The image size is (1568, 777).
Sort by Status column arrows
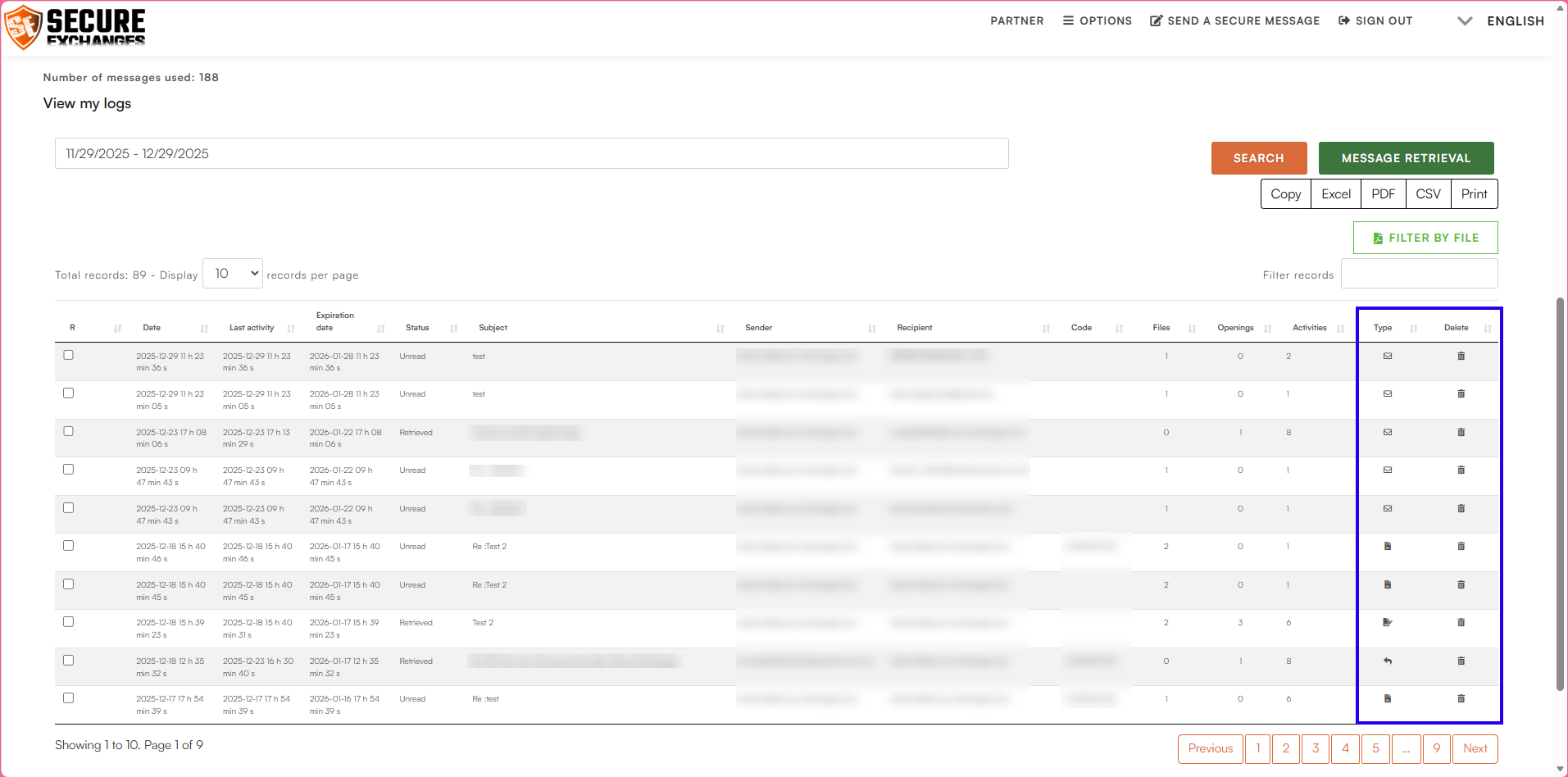454,329
